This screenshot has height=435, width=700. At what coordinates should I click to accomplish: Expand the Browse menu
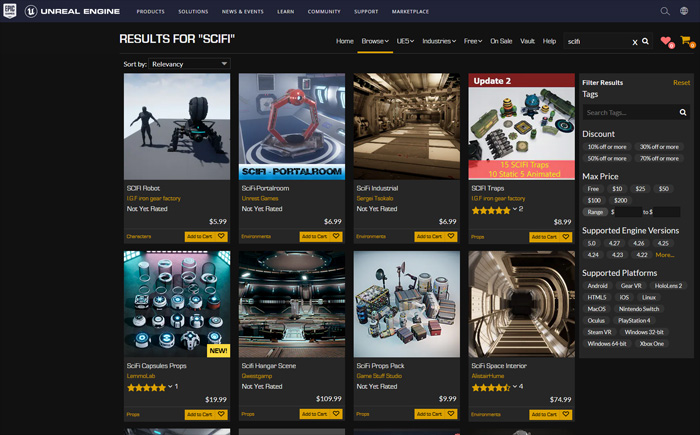pos(375,41)
